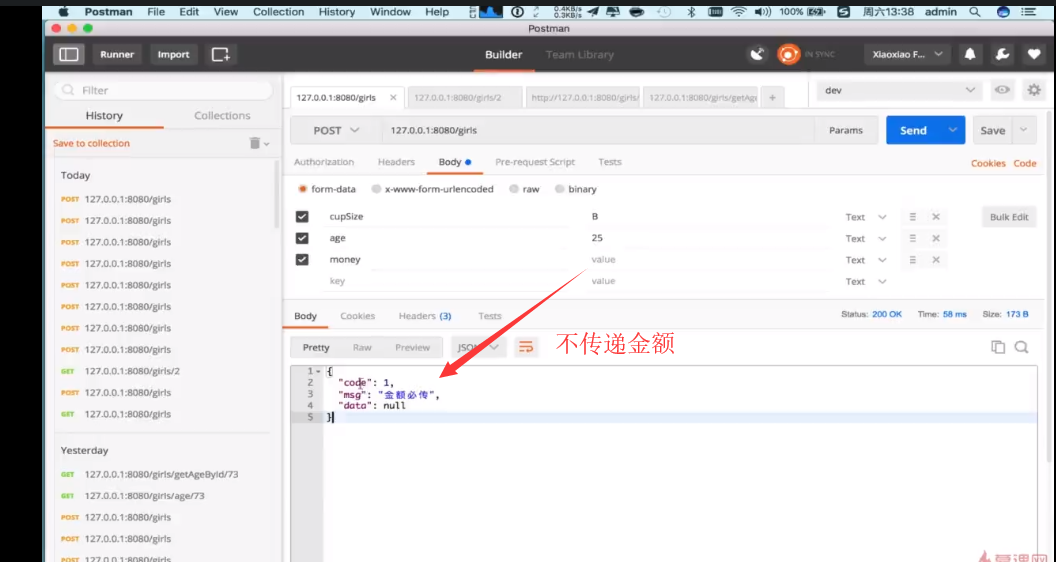The height and width of the screenshot is (562, 1056).
Task: Open the notifications bell
Action: pos(970,55)
